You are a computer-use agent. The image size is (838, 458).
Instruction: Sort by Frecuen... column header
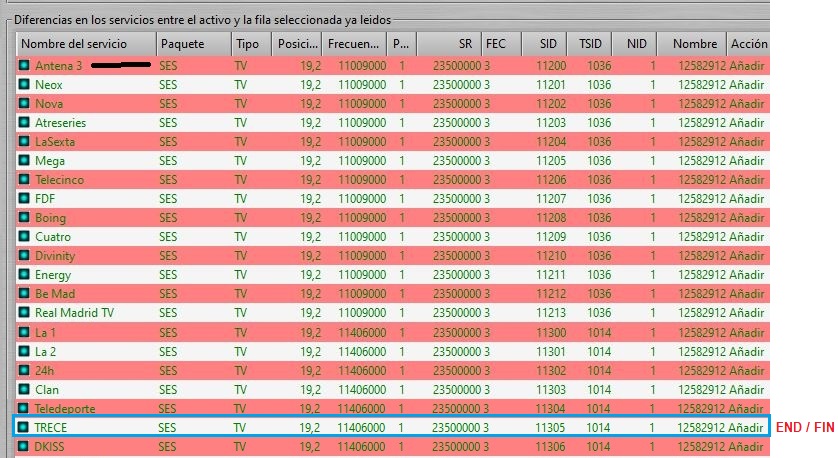354,44
